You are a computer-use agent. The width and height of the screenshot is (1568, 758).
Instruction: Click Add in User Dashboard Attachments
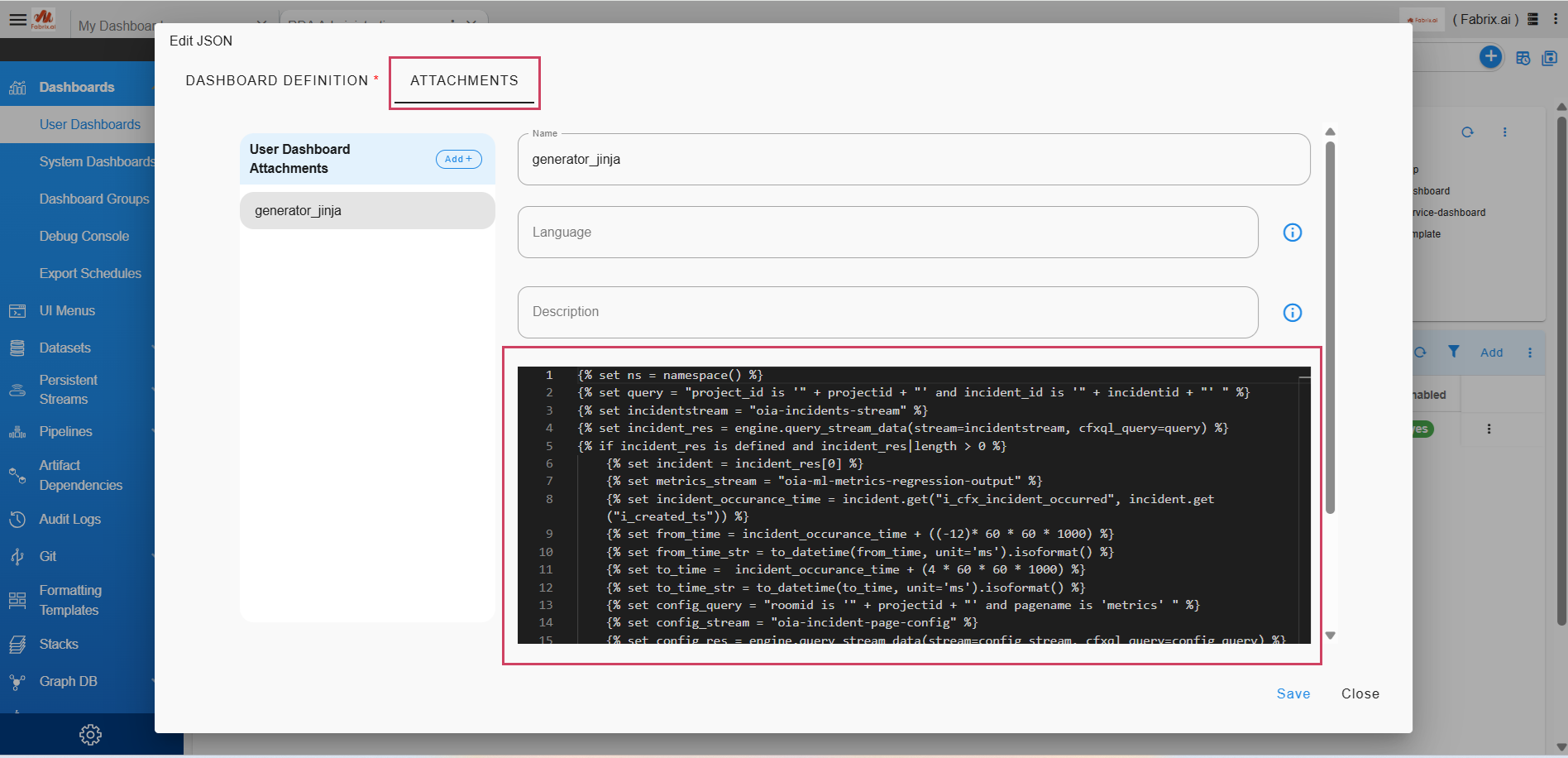(x=458, y=159)
